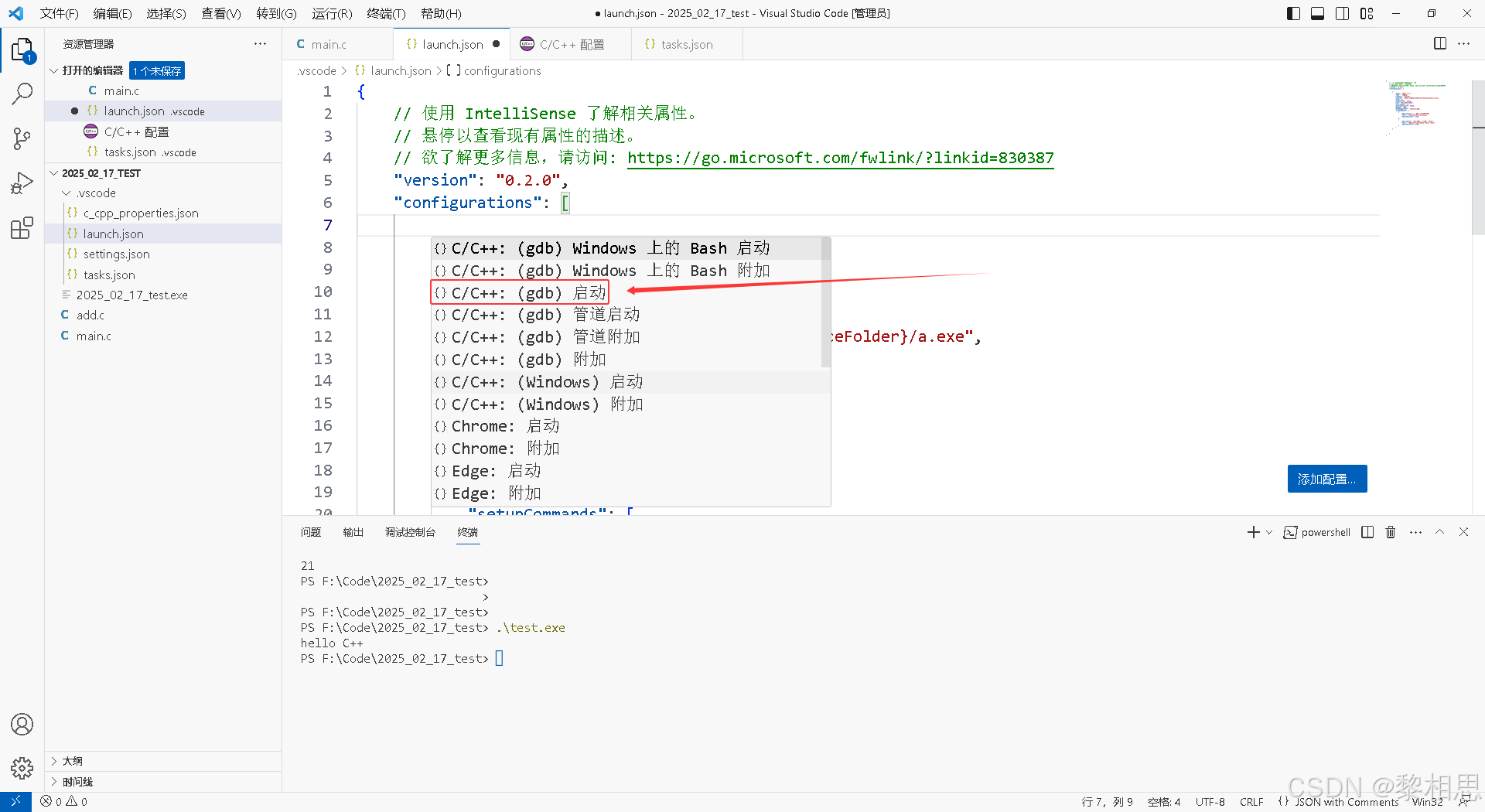Viewport: 1485px width, 812px height.
Task: Close the bottom panel
Action: point(1463,532)
